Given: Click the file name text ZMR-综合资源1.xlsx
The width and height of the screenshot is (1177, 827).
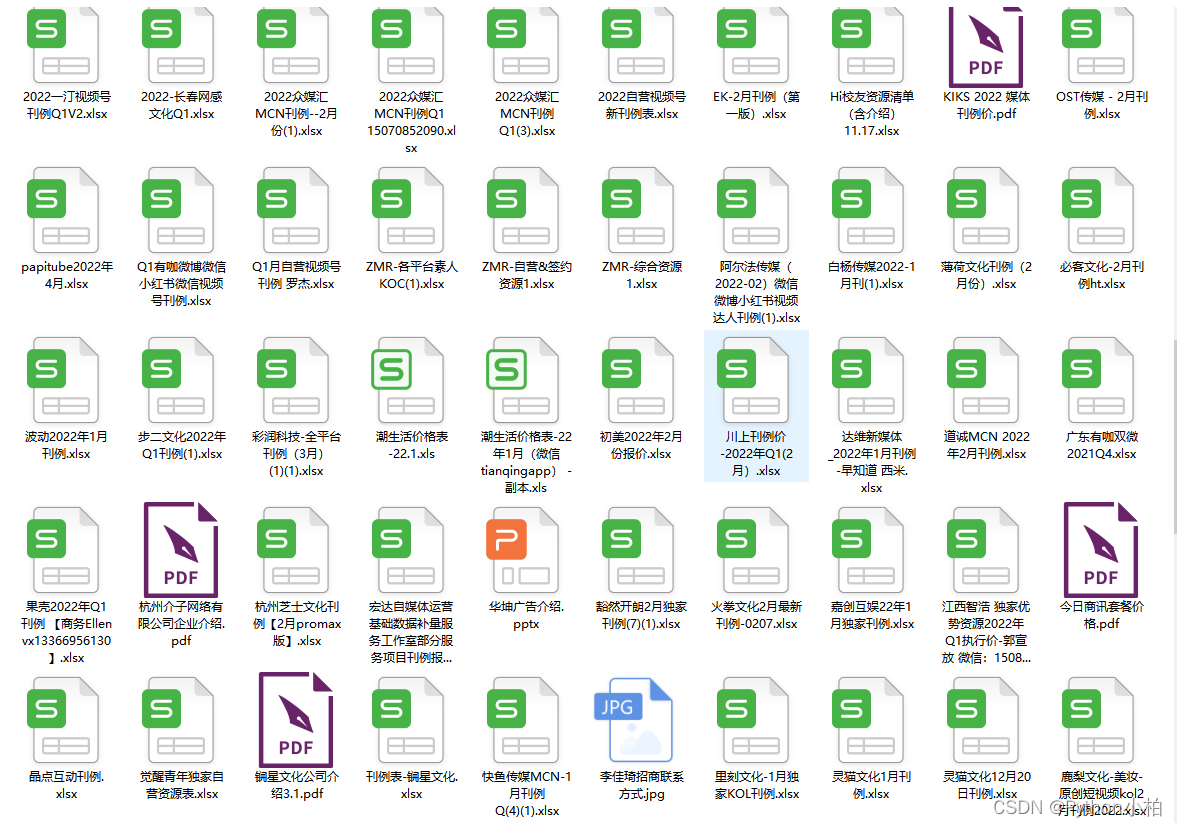Looking at the screenshot, I should tap(642, 275).
